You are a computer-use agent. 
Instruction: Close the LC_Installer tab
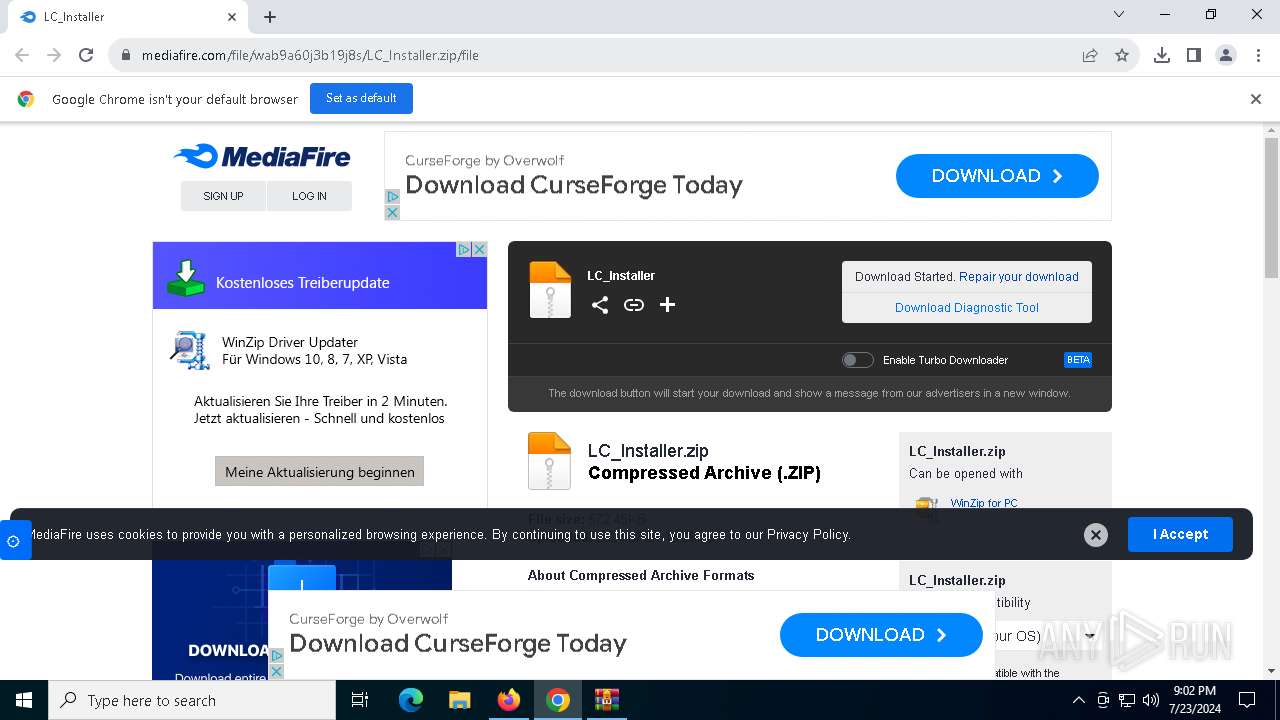(232, 17)
